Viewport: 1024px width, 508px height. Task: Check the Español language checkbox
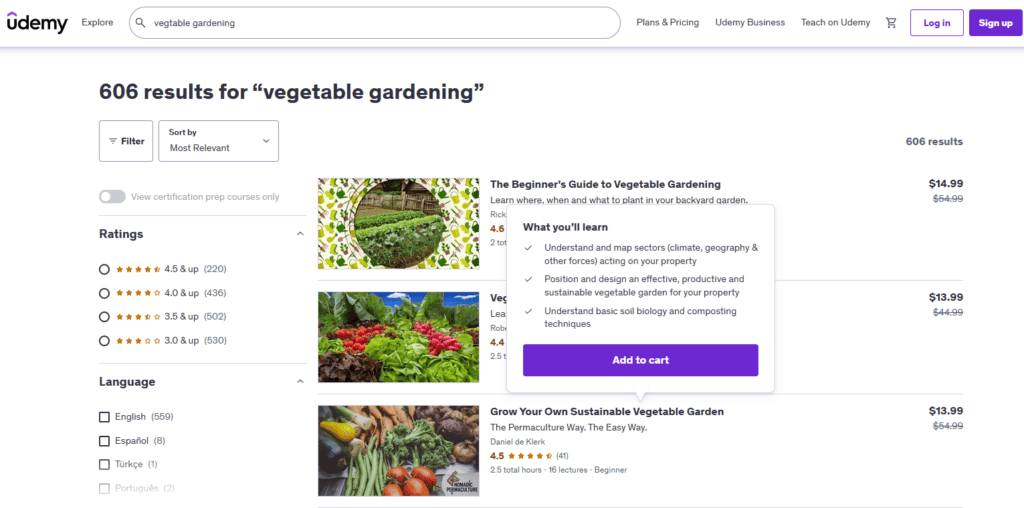(105, 441)
